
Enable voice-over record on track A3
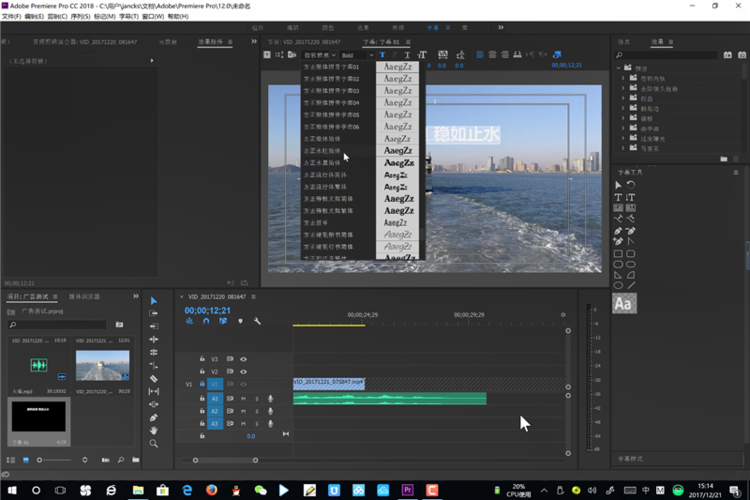pyautogui.click(x=270, y=423)
